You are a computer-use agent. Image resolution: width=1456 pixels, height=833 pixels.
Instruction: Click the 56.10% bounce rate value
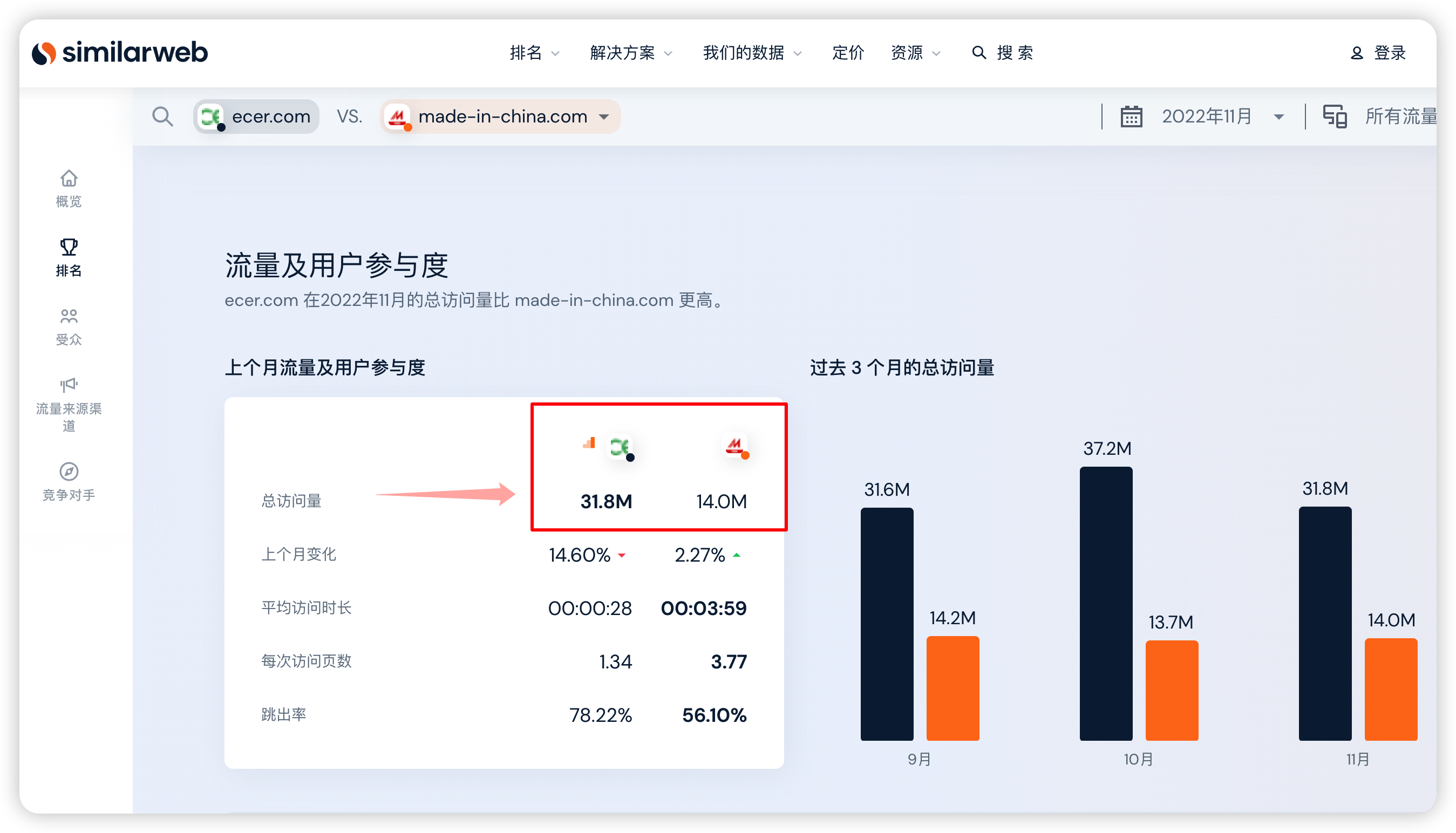714,714
